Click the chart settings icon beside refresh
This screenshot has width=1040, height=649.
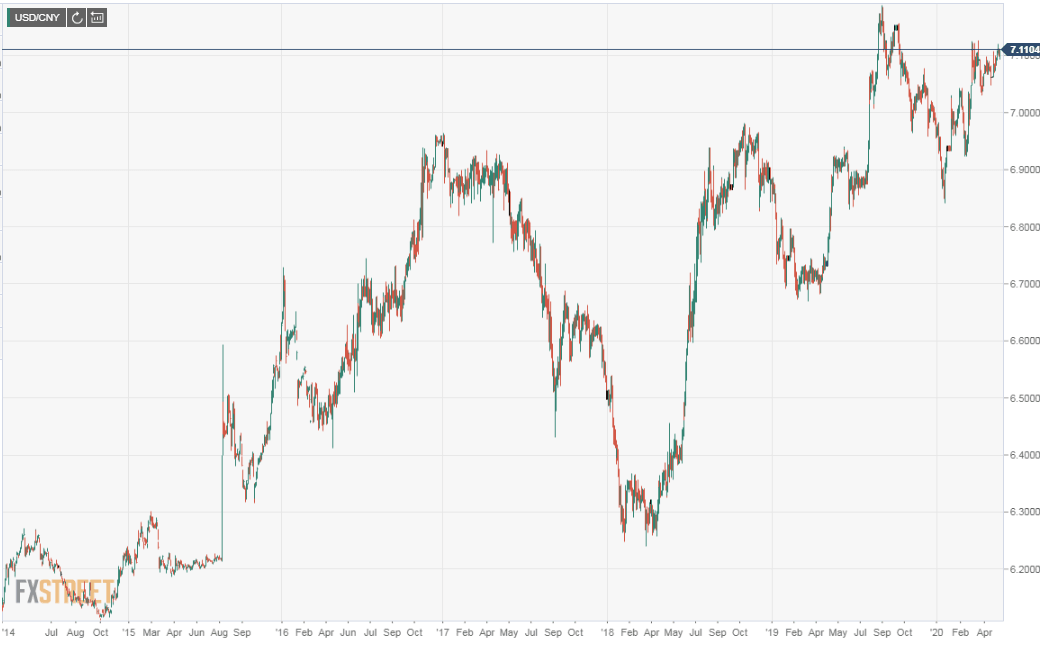(x=97, y=17)
